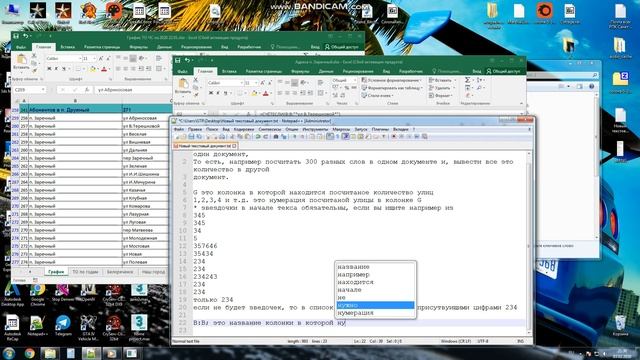The width and height of the screenshot is (640, 360).
Task: Click Save icon in front Excel title bar
Action: coord(178,60)
